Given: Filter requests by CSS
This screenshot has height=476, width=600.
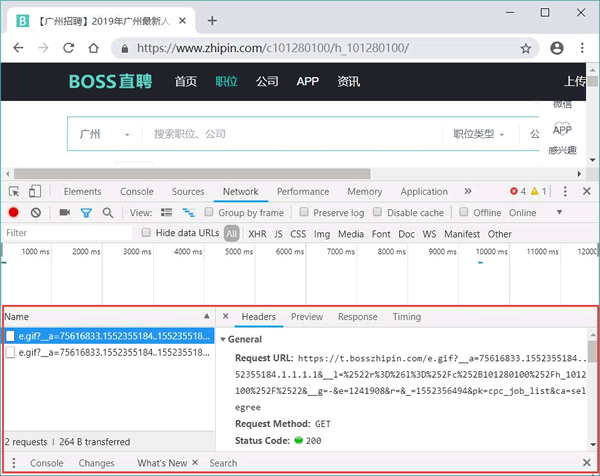Looking at the screenshot, I should pos(298,234).
